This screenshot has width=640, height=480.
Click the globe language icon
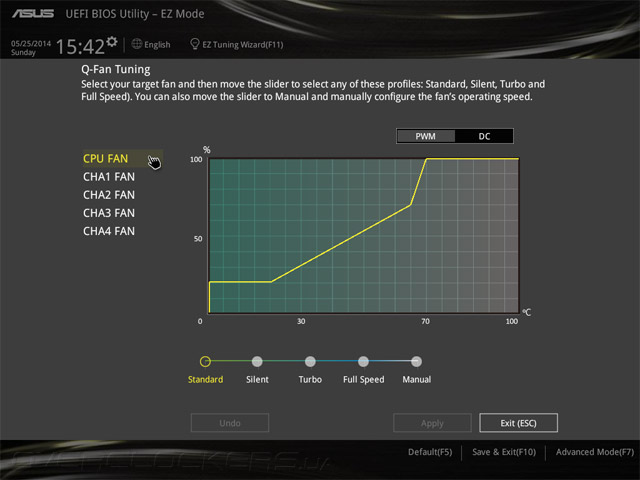tap(137, 44)
